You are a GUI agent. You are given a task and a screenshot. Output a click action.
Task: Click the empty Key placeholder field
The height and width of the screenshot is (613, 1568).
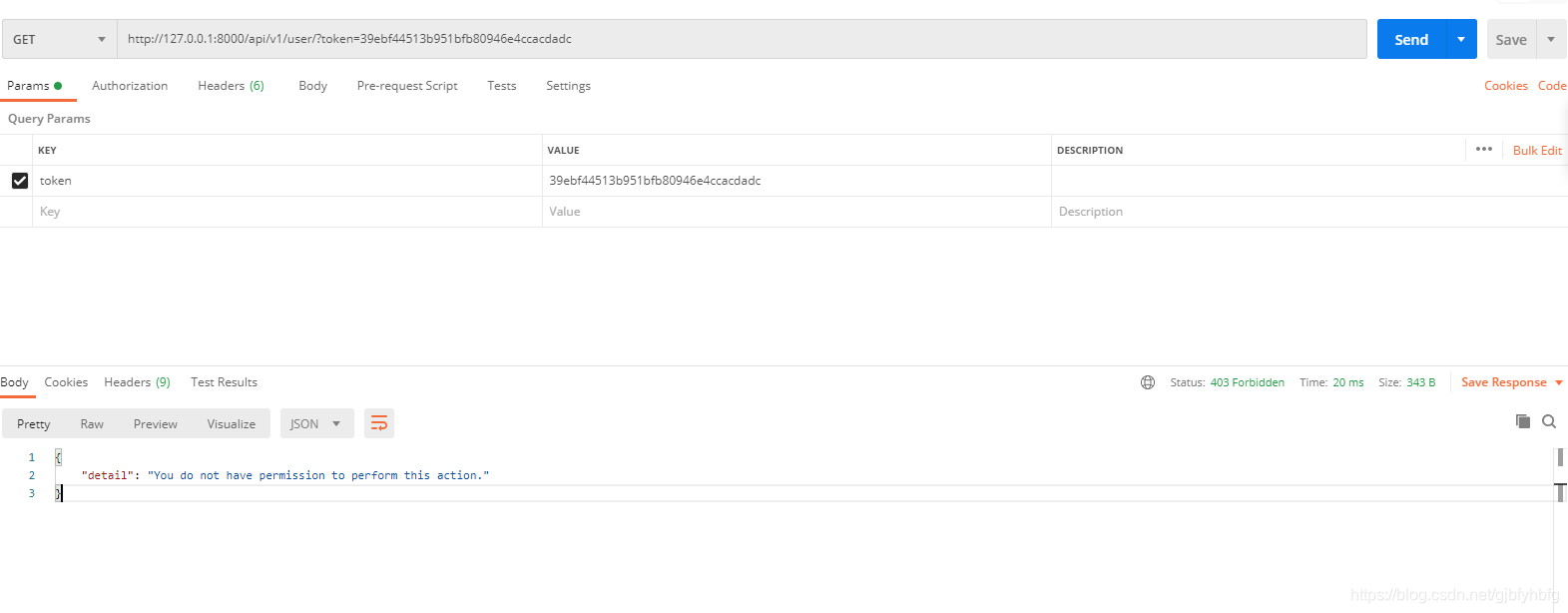point(287,212)
